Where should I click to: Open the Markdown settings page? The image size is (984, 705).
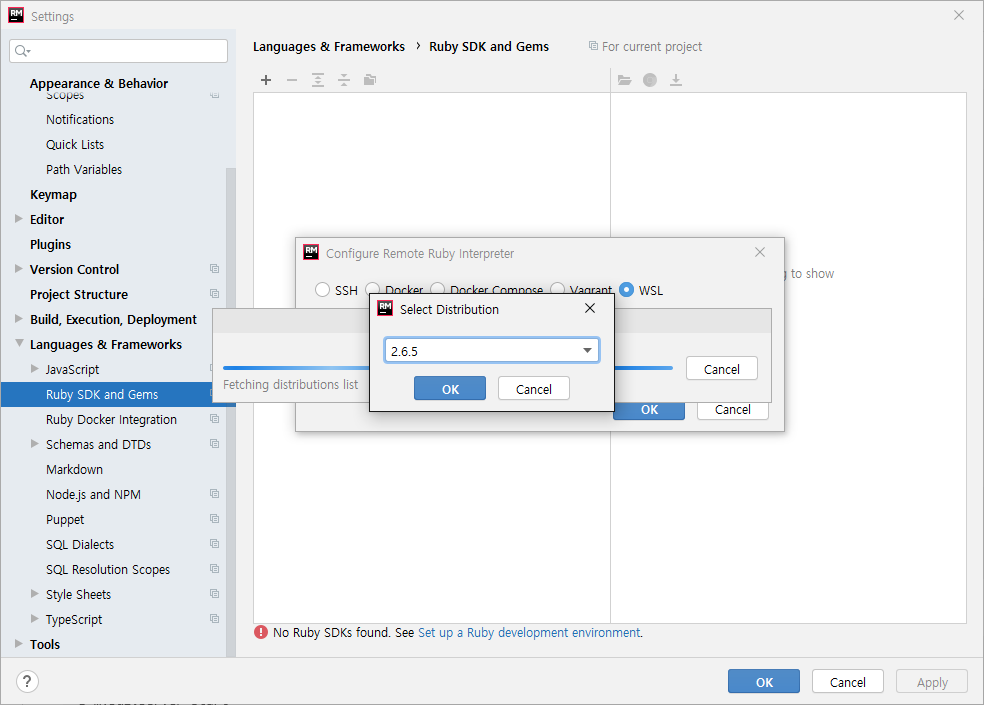click(74, 469)
